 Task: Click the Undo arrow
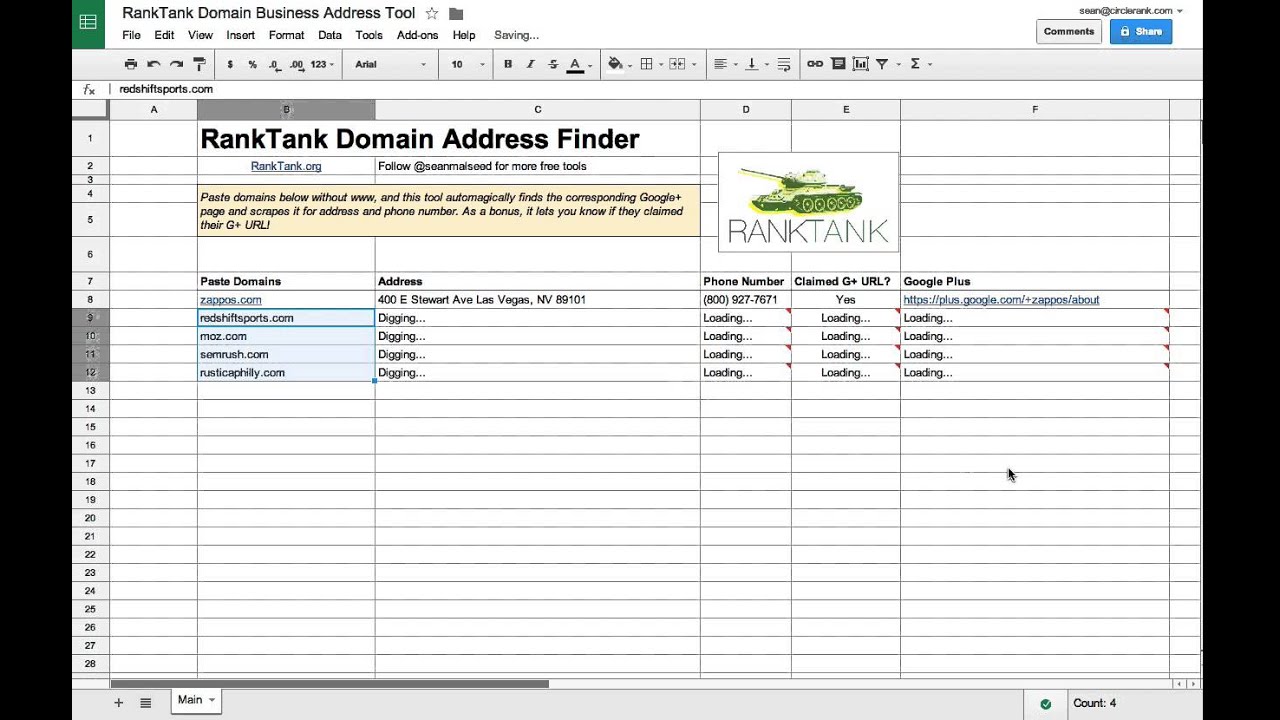point(153,64)
